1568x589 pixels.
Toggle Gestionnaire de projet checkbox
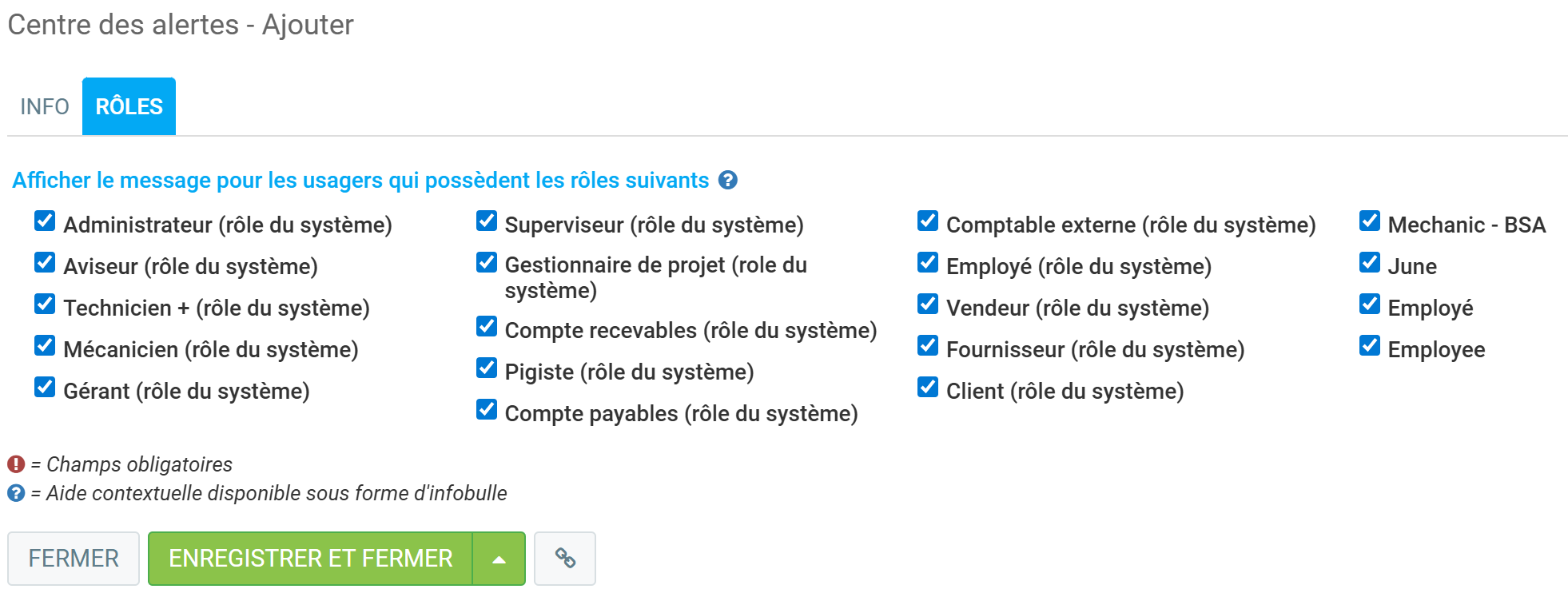click(486, 263)
